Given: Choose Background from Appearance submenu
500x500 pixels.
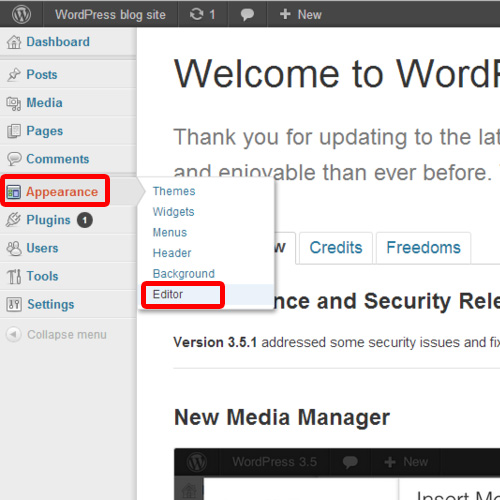Looking at the screenshot, I should click(184, 274).
